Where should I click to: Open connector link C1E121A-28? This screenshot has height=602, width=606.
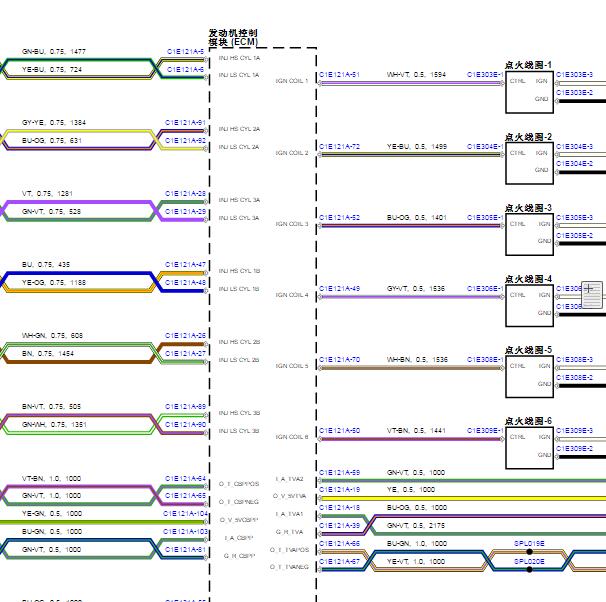coord(185,194)
